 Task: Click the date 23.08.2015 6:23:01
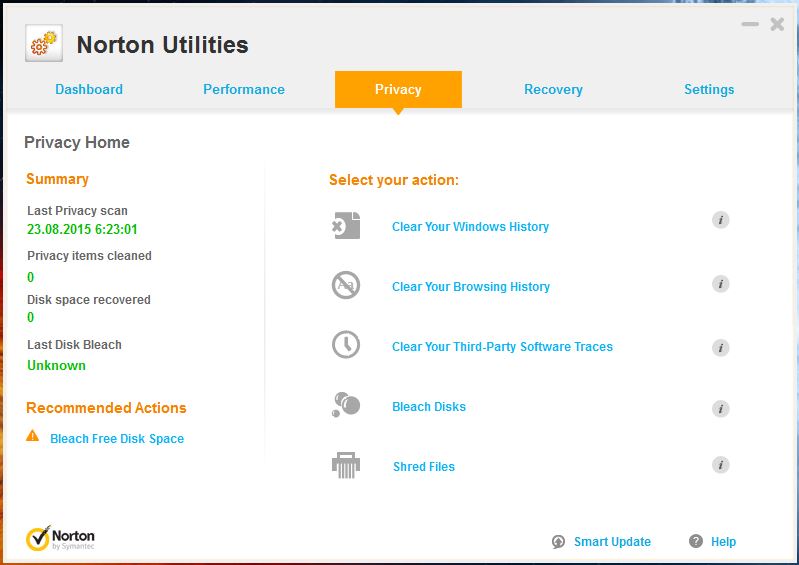click(x=82, y=229)
